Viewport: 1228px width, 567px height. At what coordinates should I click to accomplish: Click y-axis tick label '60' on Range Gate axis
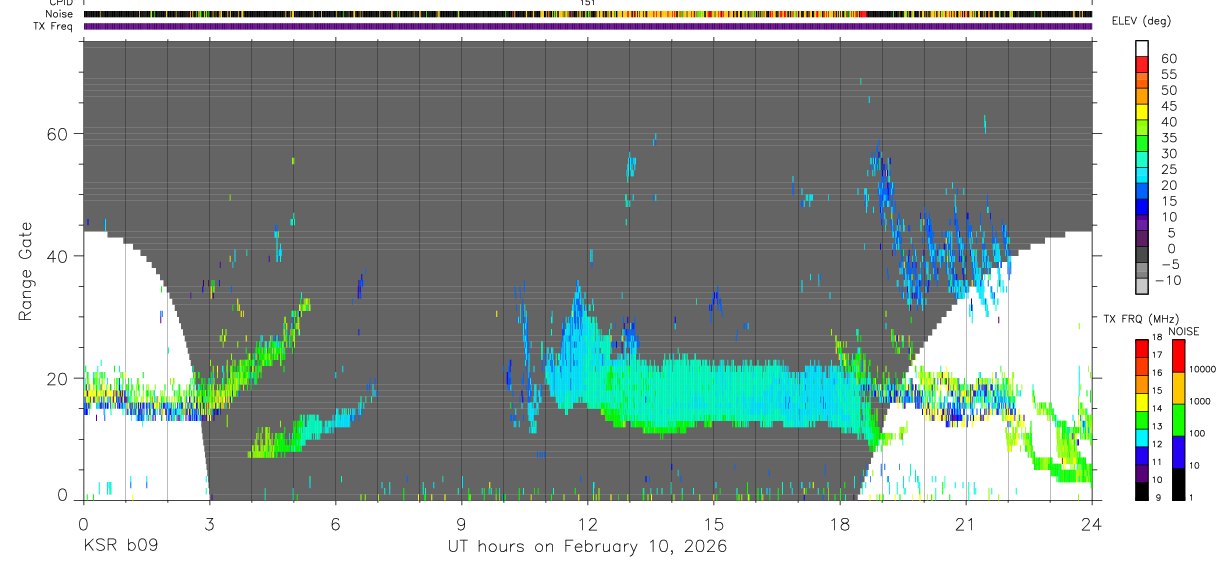click(x=57, y=134)
